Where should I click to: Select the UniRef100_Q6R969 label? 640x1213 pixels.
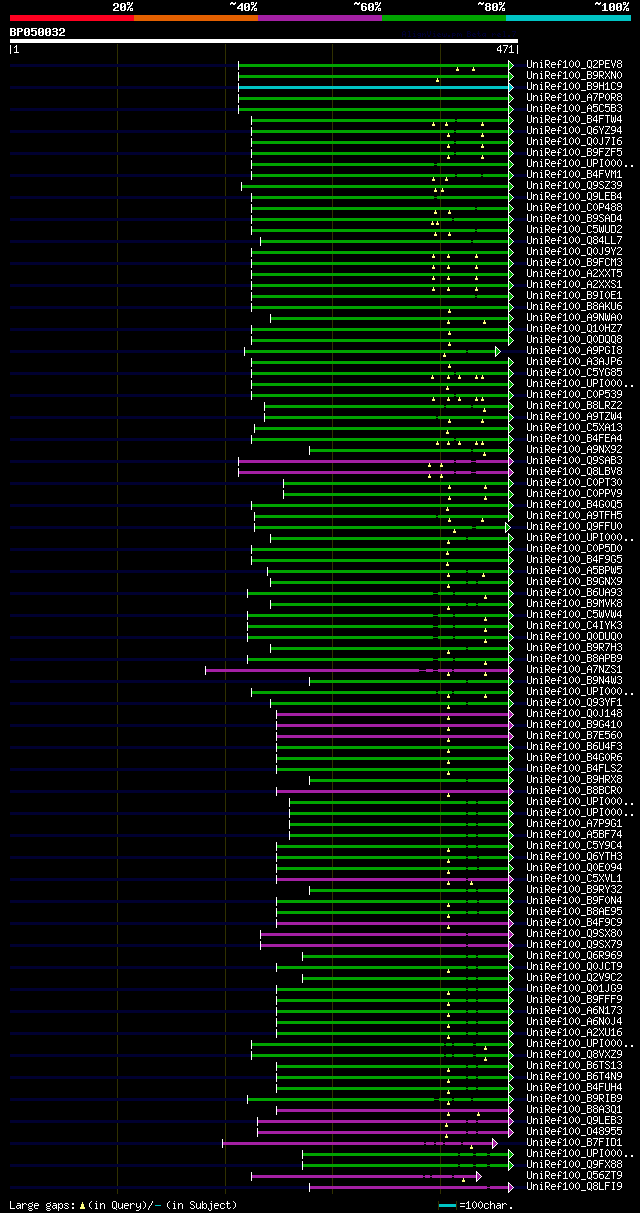point(574,956)
